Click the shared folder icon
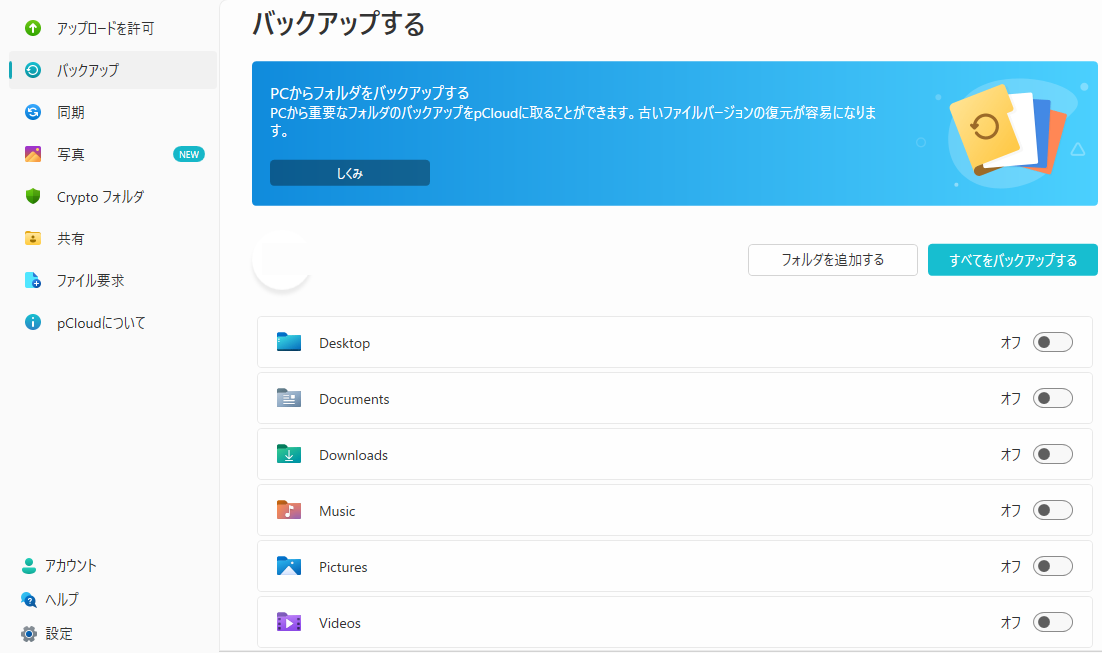The width and height of the screenshot is (1102, 653). coord(33,238)
